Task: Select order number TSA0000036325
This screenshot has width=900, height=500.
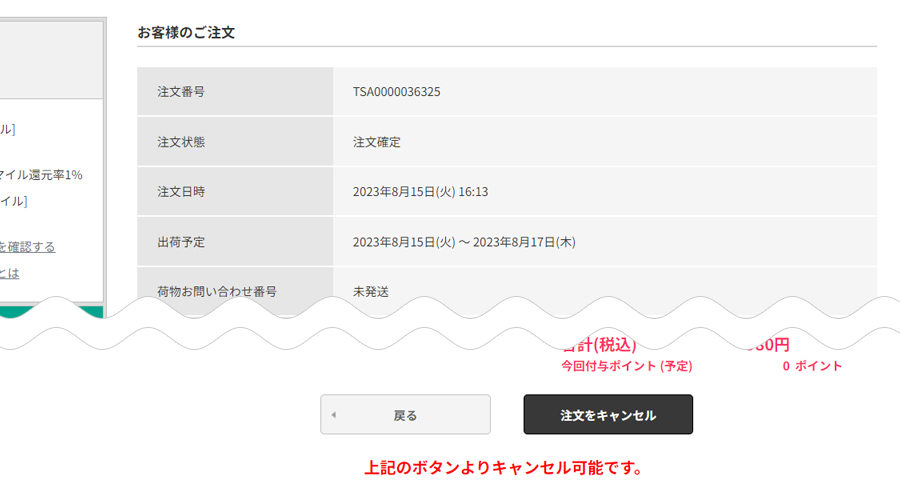Action: 397,92
